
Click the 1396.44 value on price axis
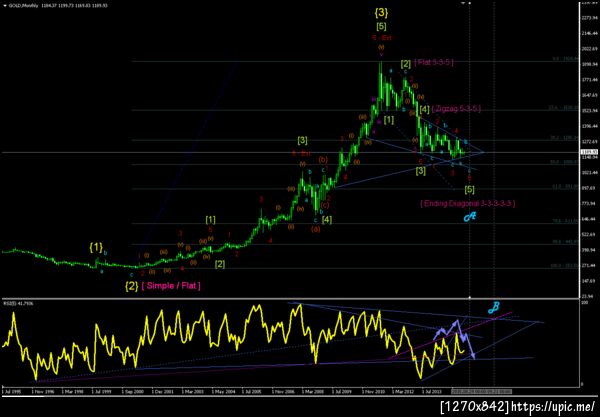coord(590,126)
